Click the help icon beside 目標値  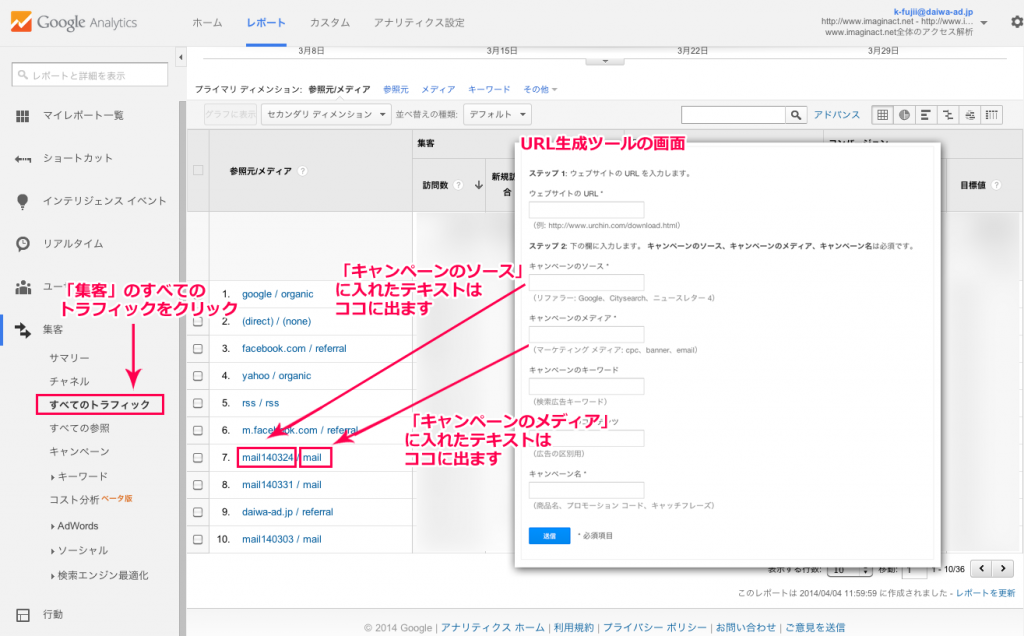click(x=997, y=185)
